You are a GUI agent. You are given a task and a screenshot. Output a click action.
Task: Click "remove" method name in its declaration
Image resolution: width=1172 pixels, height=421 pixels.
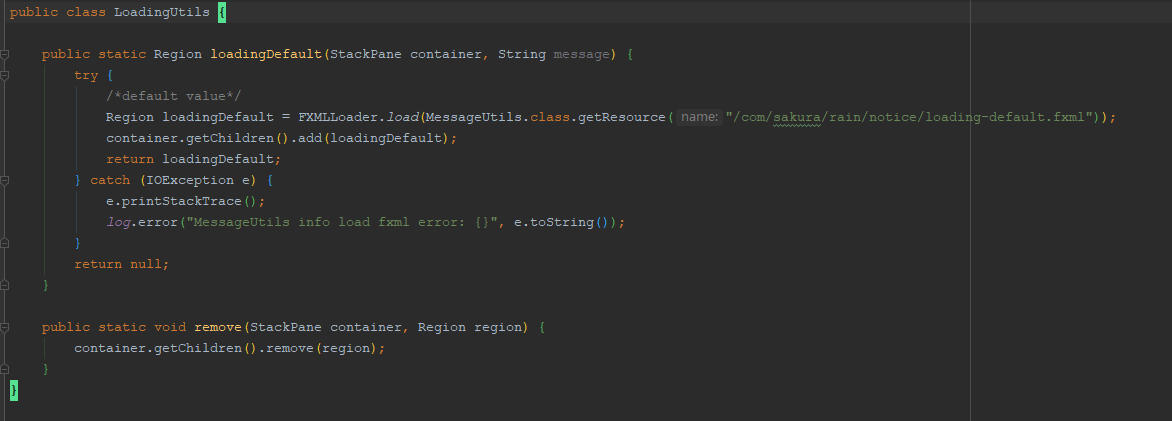[218, 327]
